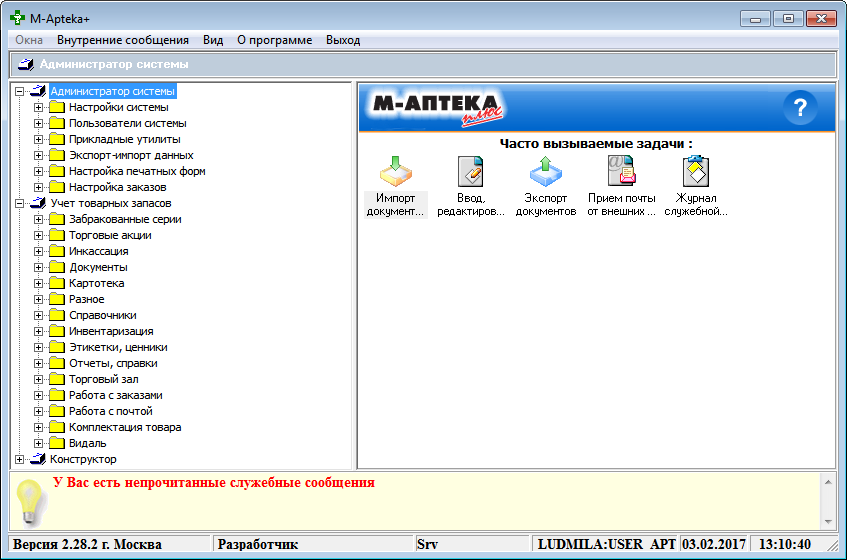Expand the Настройки системы folder
This screenshot has width=847, height=560.
[39, 107]
